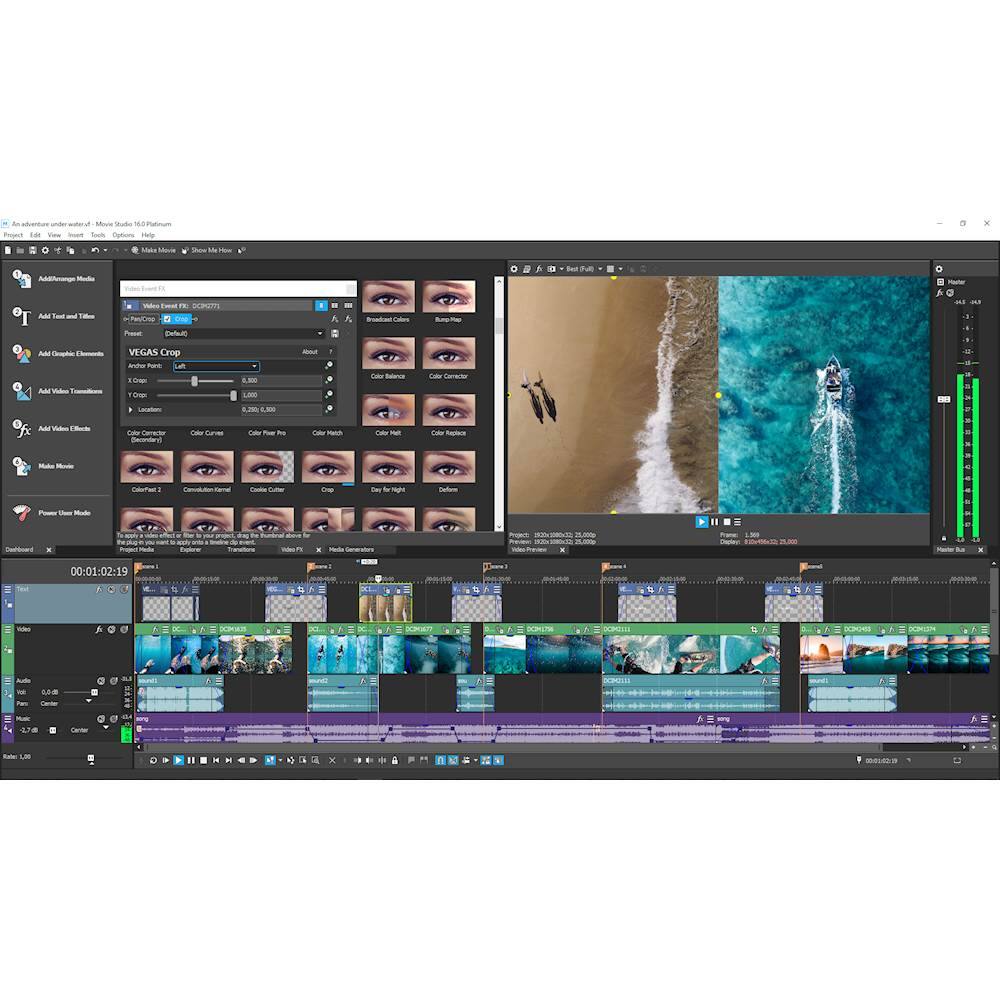Click the Add Graphic Elements icon
1000x1000 pixels.
(x=21, y=354)
